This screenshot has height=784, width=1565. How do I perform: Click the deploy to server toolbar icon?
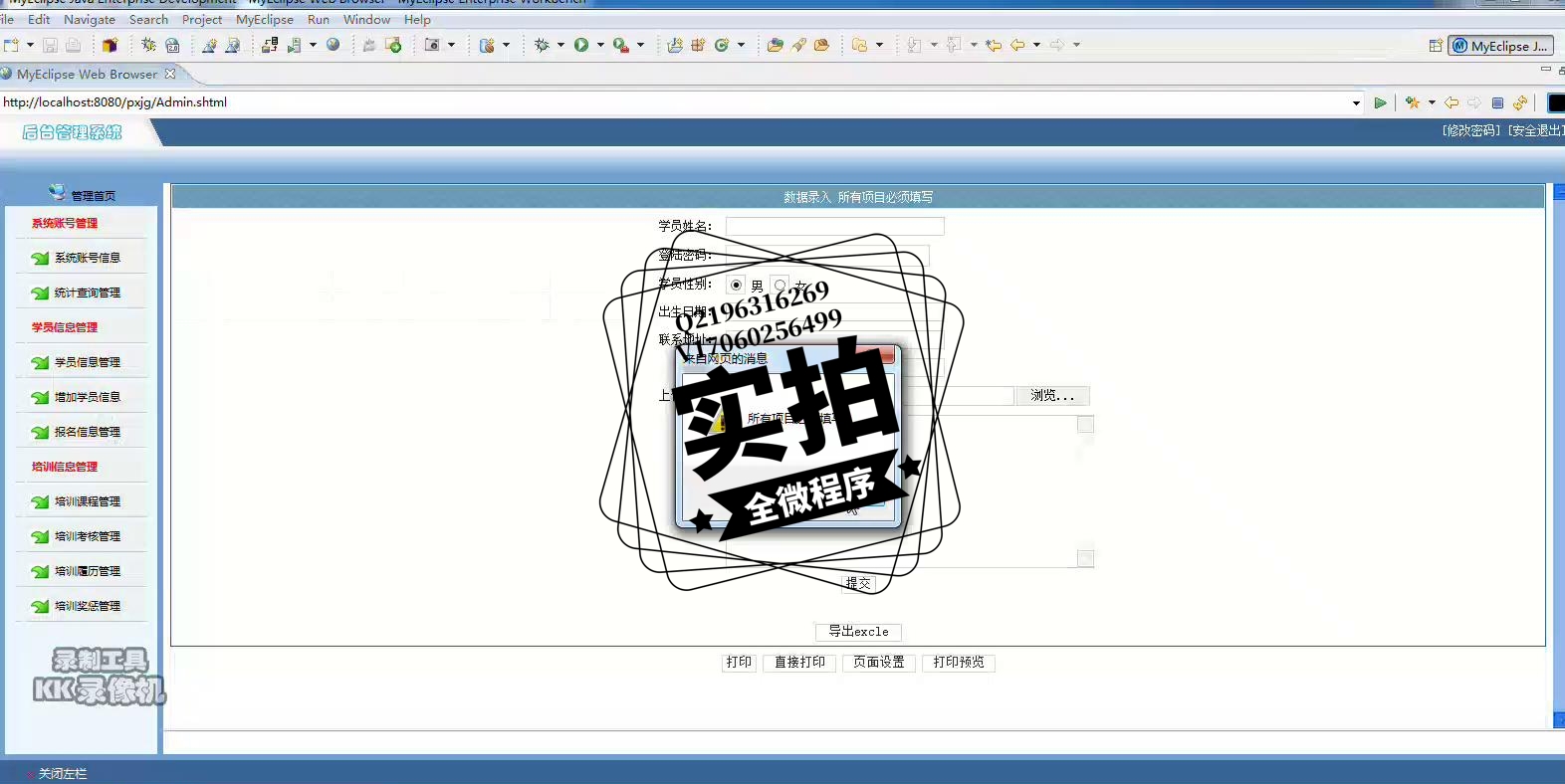coord(270,45)
